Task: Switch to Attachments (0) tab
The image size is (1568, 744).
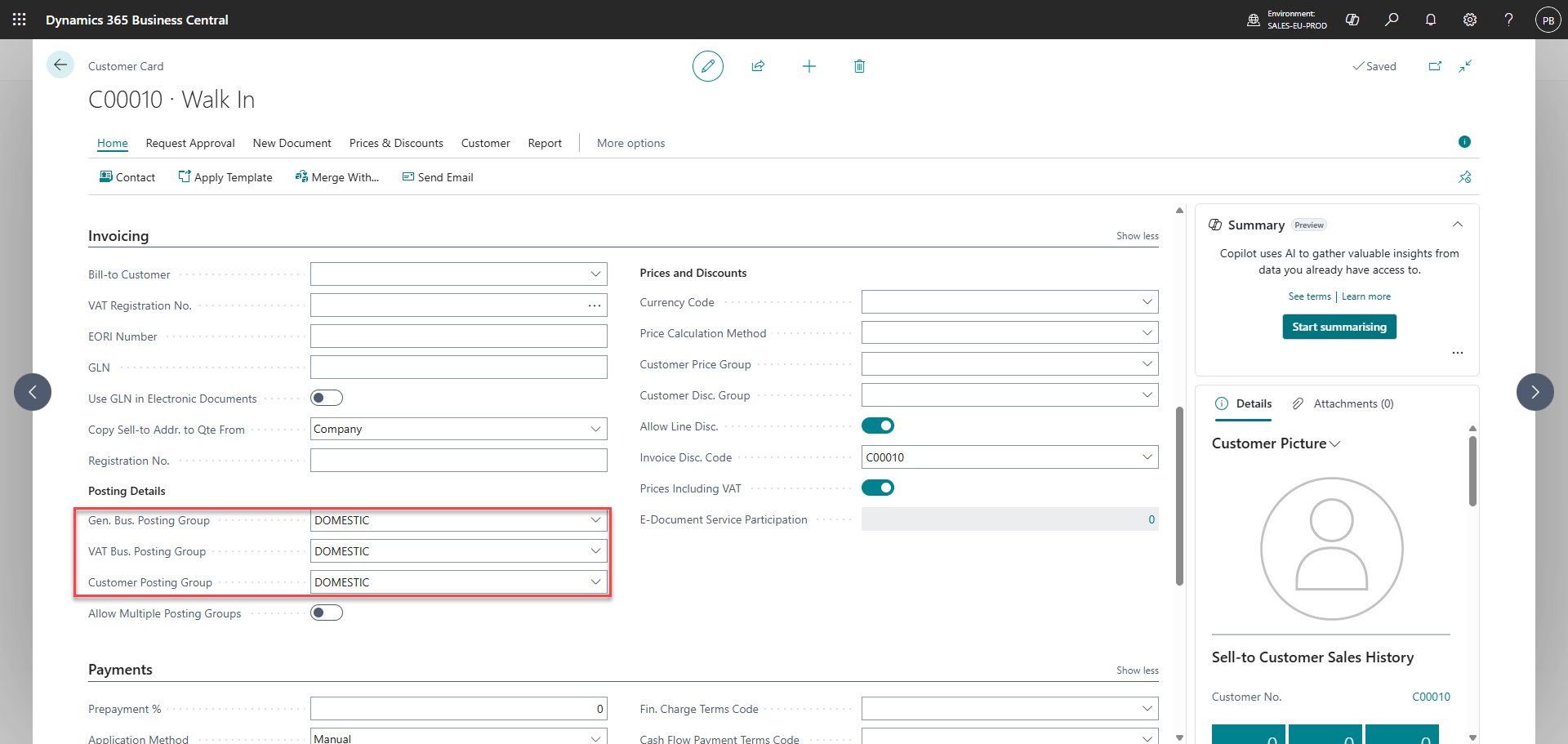Action: point(1343,404)
